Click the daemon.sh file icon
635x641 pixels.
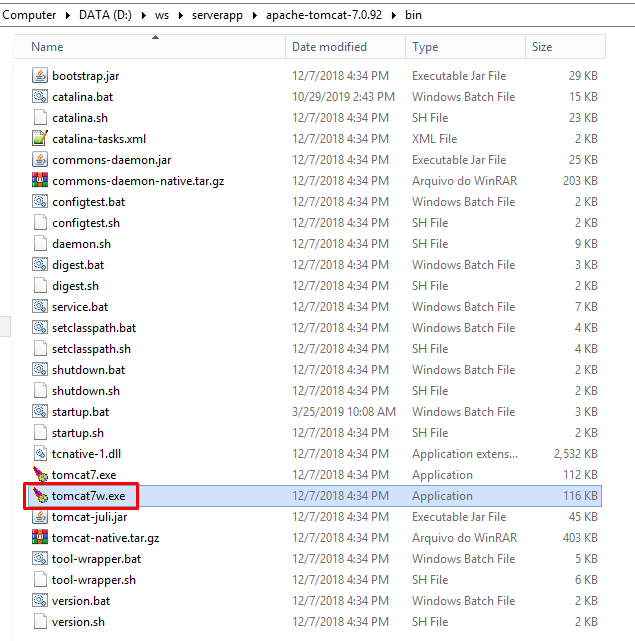coord(40,244)
